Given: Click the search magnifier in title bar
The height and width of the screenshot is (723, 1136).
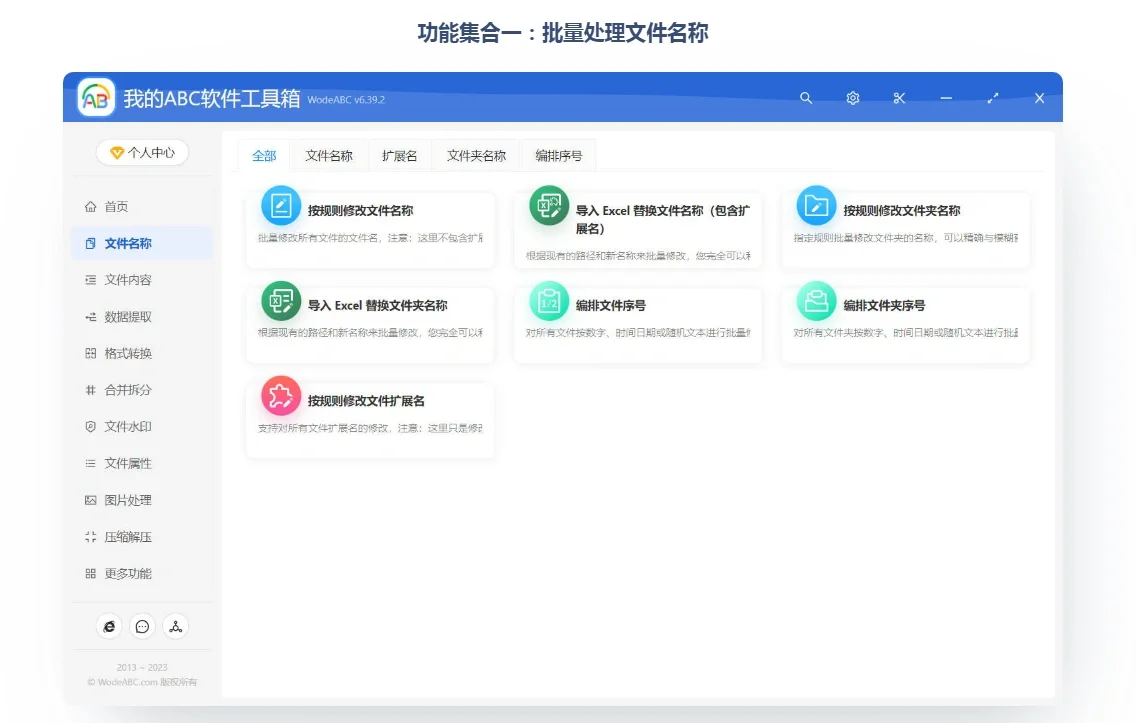Looking at the screenshot, I should coord(806,98).
